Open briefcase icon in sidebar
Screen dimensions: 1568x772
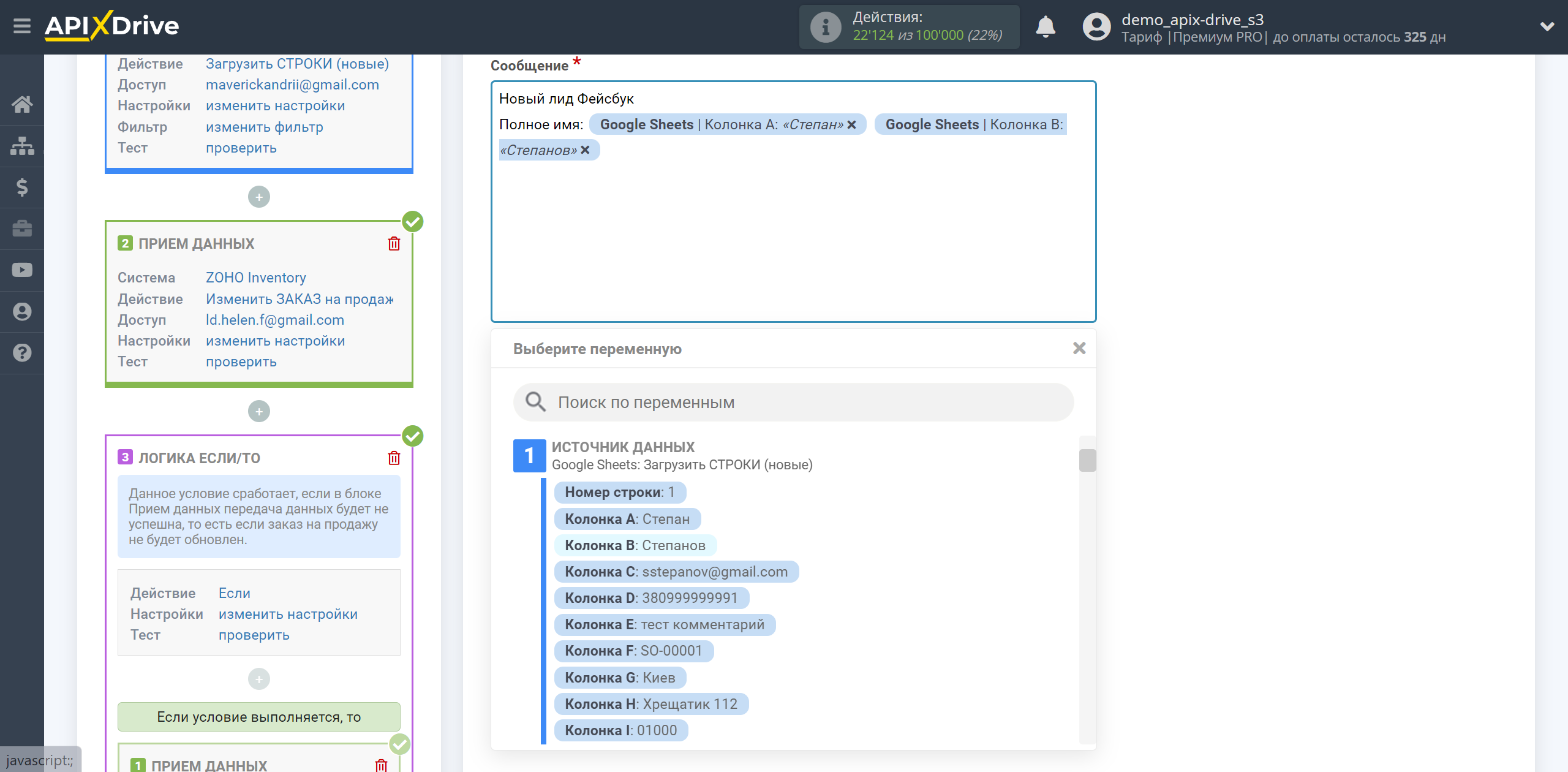(x=22, y=229)
